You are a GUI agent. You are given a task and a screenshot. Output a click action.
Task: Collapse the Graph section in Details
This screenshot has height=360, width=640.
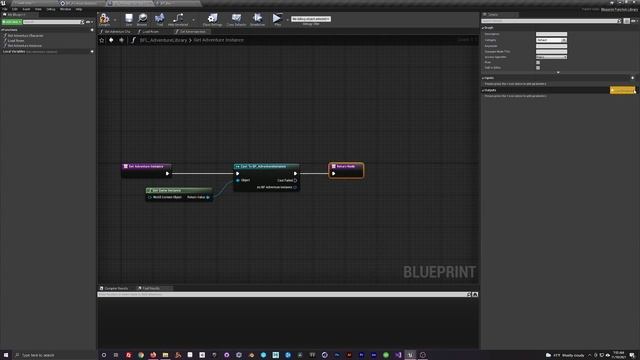483,28
